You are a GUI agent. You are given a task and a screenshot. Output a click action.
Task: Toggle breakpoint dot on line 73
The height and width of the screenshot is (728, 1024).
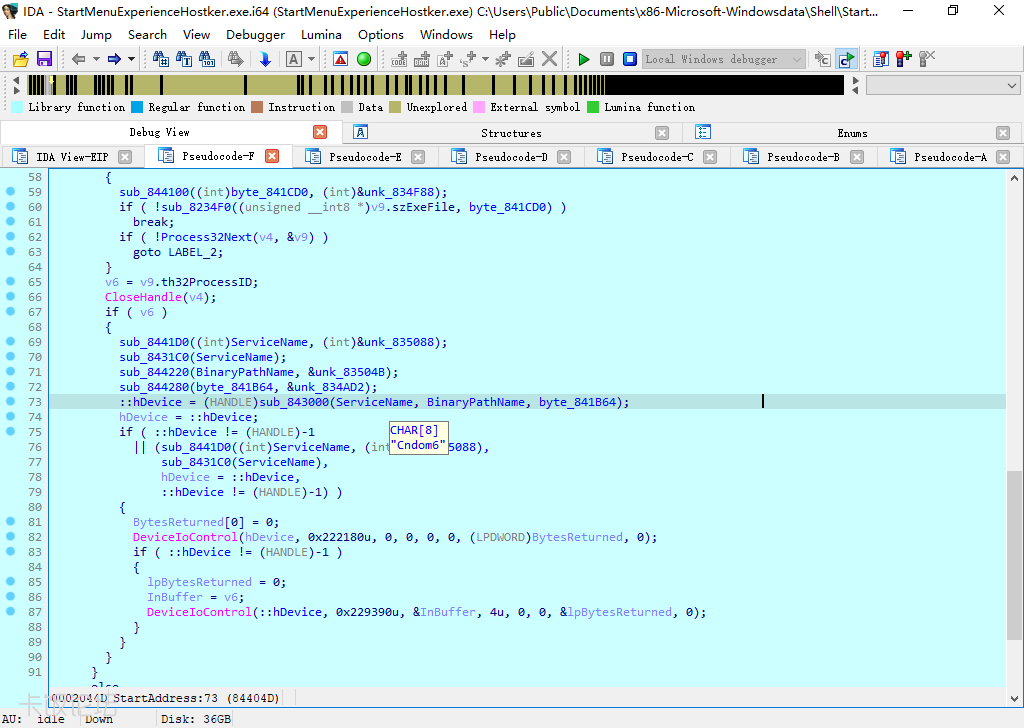coord(11,401)
